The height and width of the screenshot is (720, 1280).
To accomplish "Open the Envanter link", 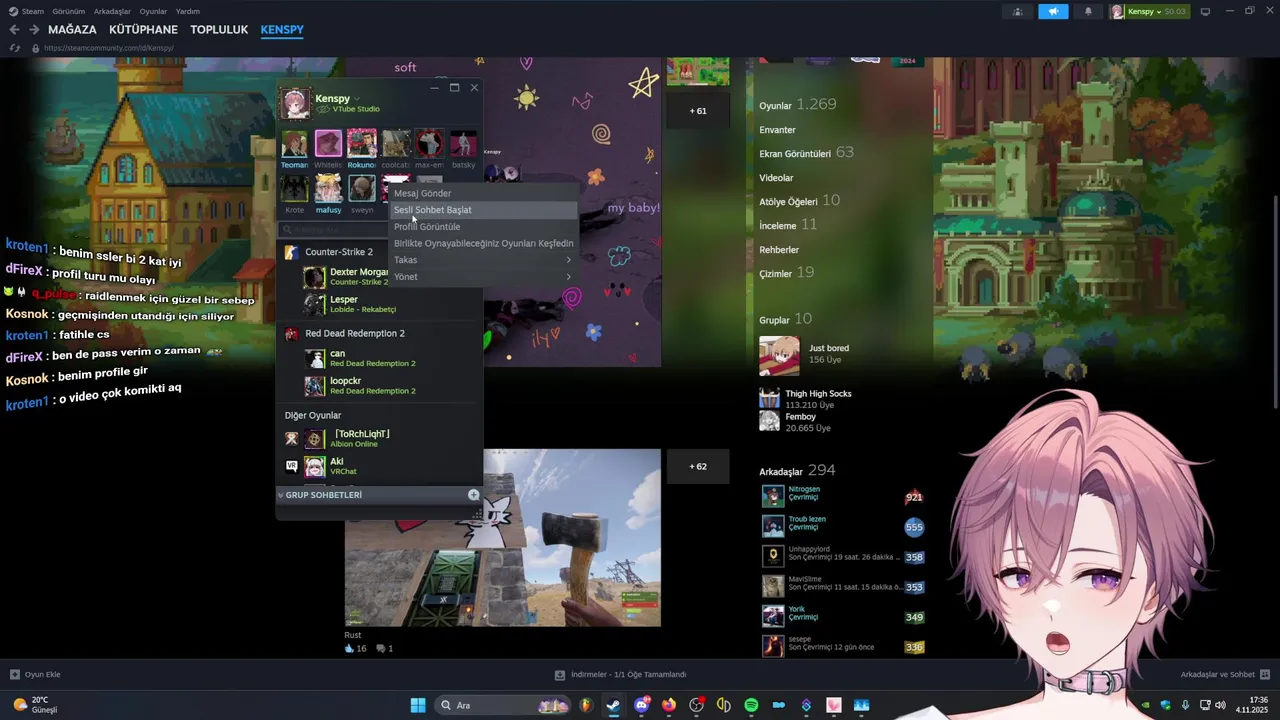I will (x=777, y=130).
